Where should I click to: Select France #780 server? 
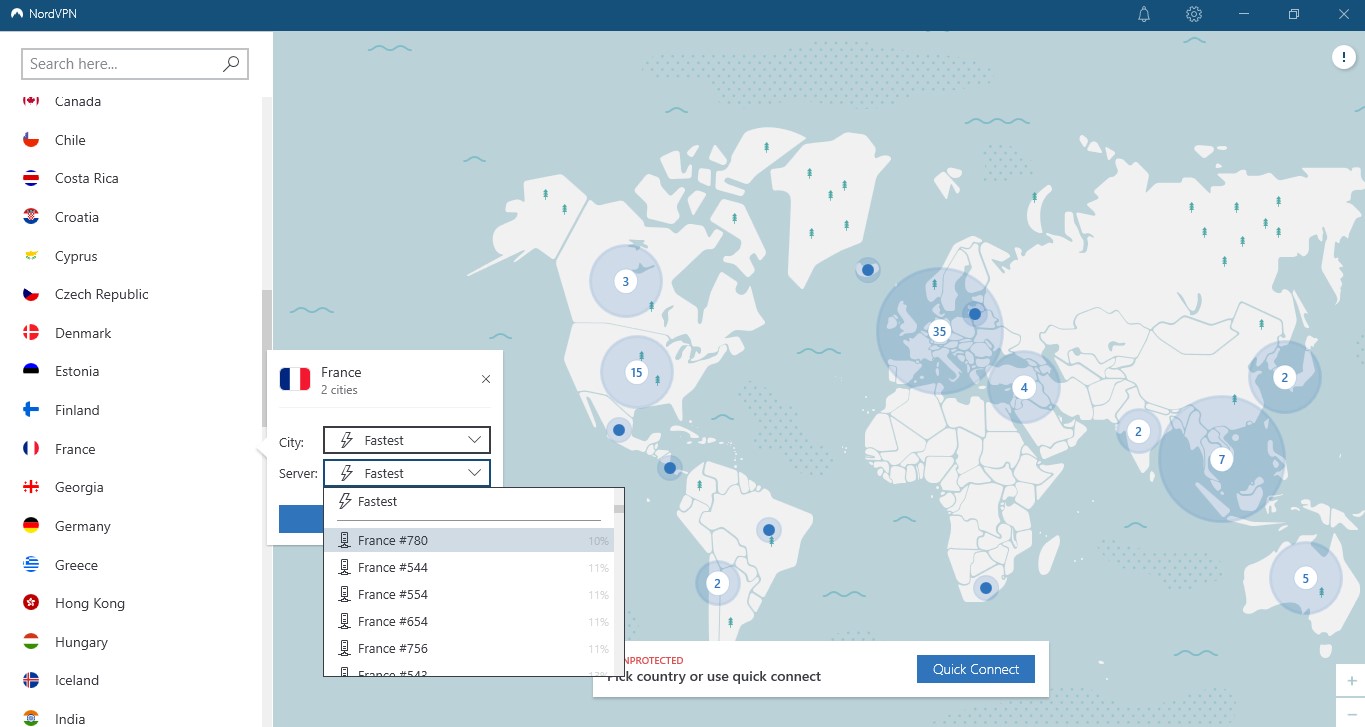coord(392,541)
